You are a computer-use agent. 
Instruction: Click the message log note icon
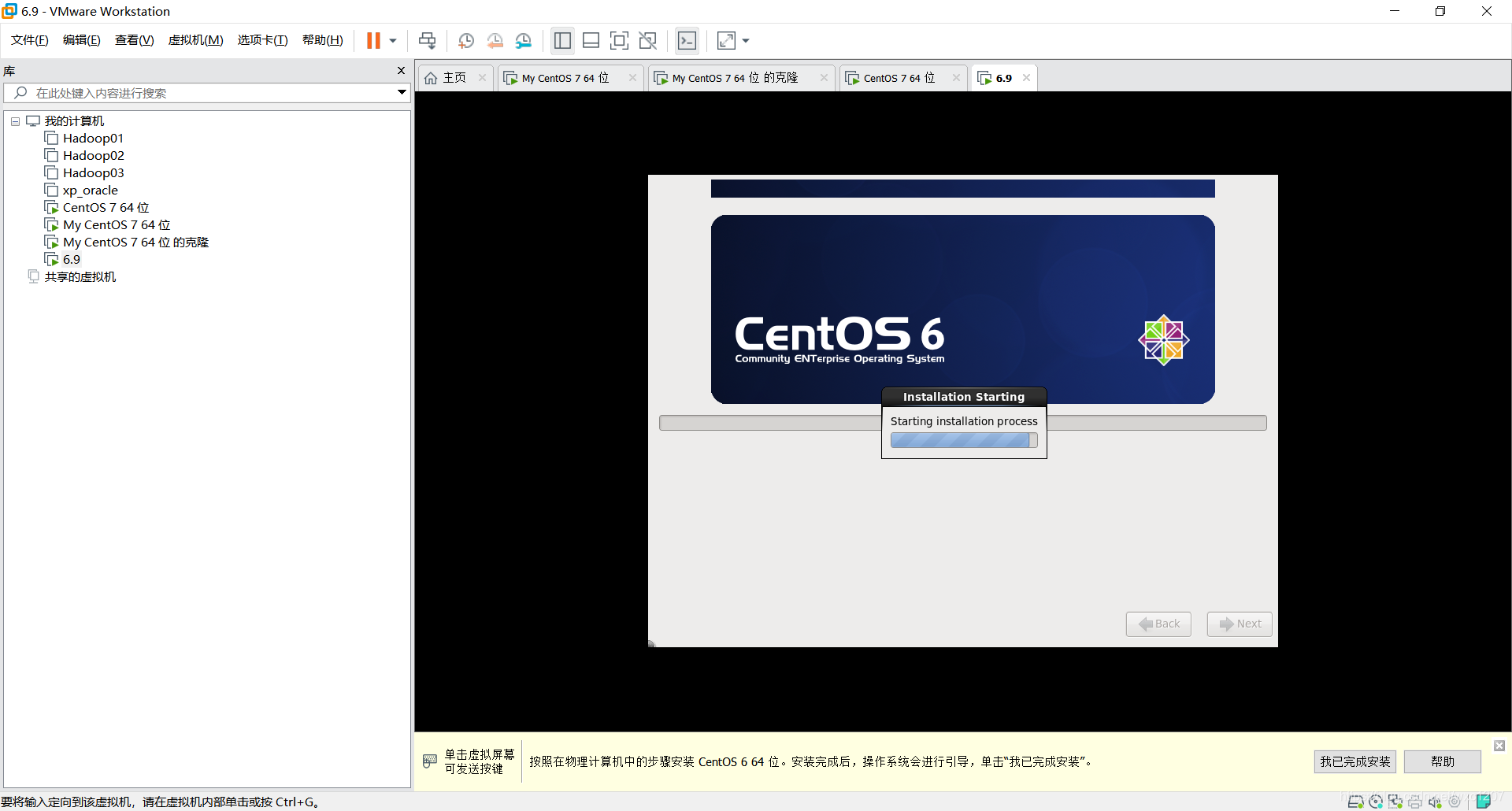1484,802
